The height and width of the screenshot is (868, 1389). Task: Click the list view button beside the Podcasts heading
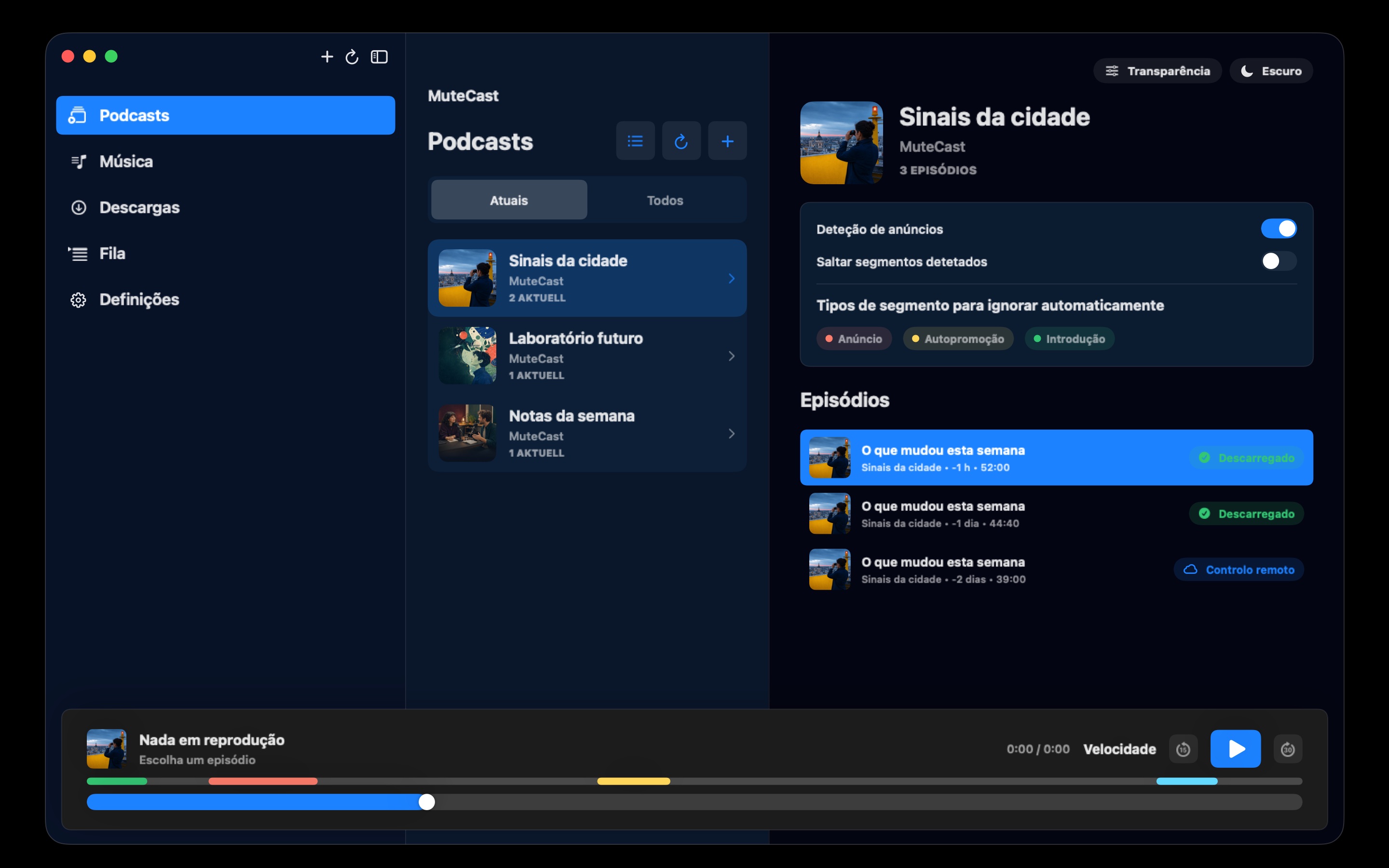tap(635, 141)
